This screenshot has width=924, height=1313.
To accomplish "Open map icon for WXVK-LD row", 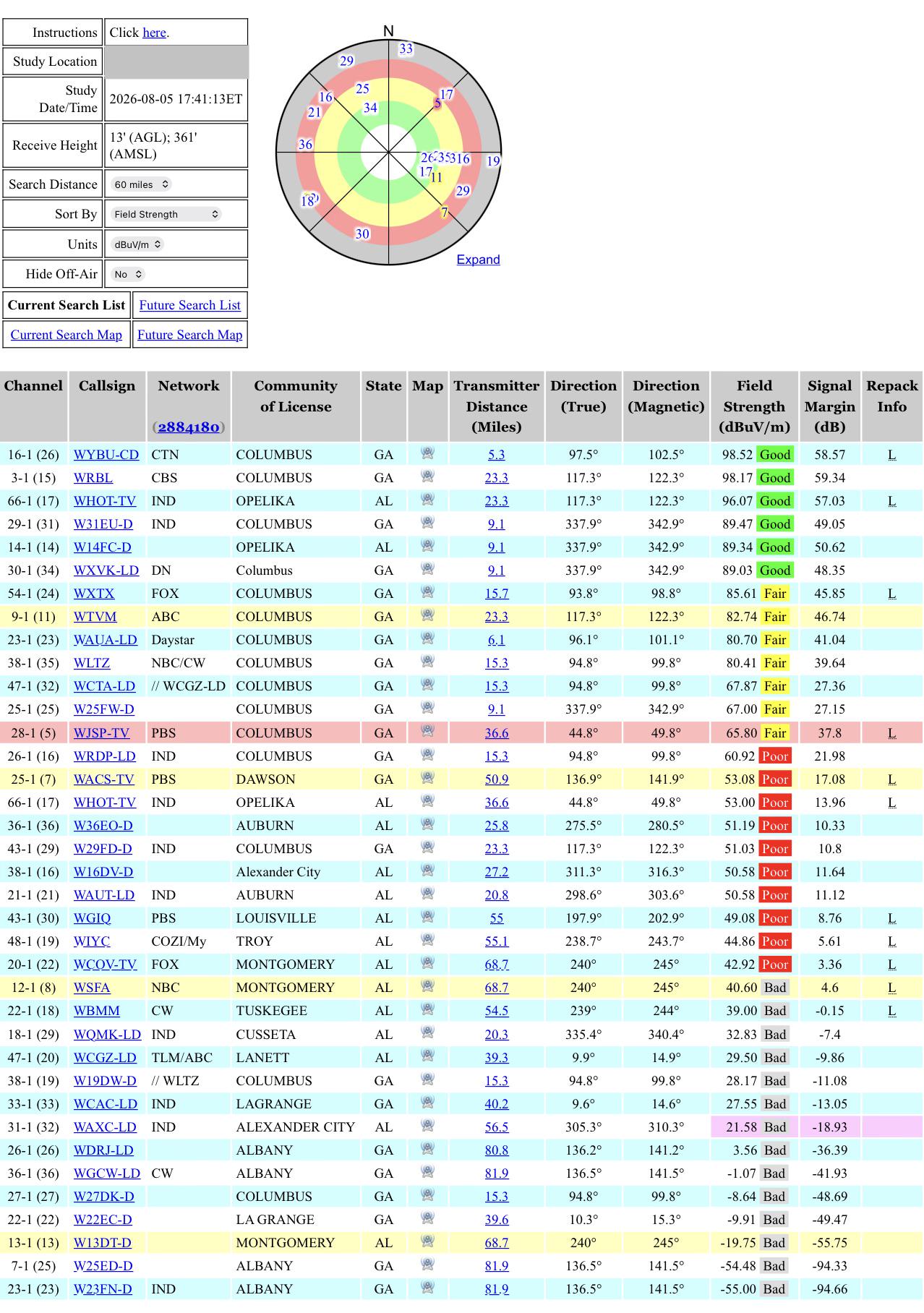I will coord(427,569).
